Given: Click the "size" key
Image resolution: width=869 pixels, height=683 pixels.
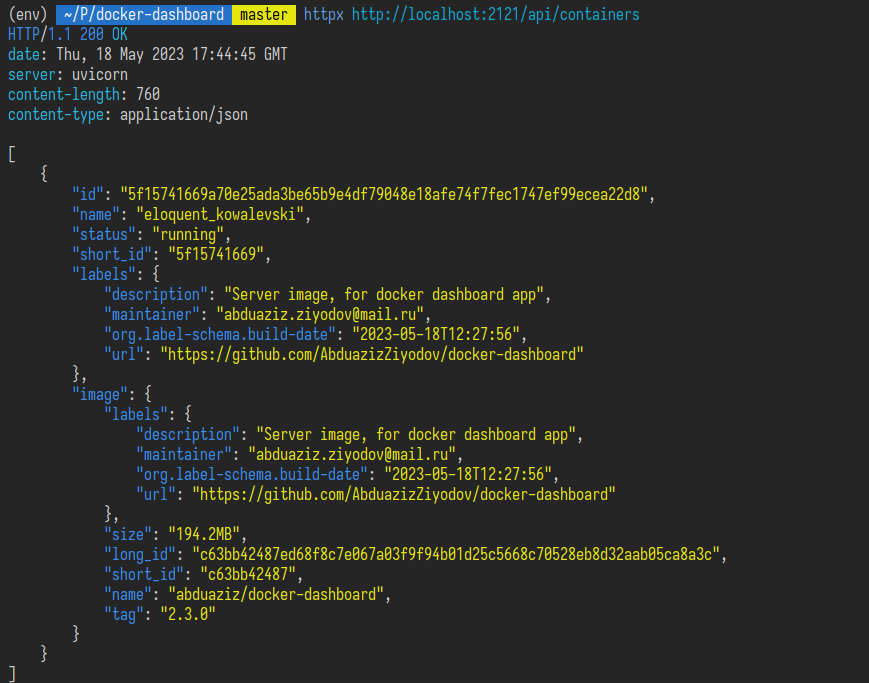Looking at the screenshot, I should point(128,534).
